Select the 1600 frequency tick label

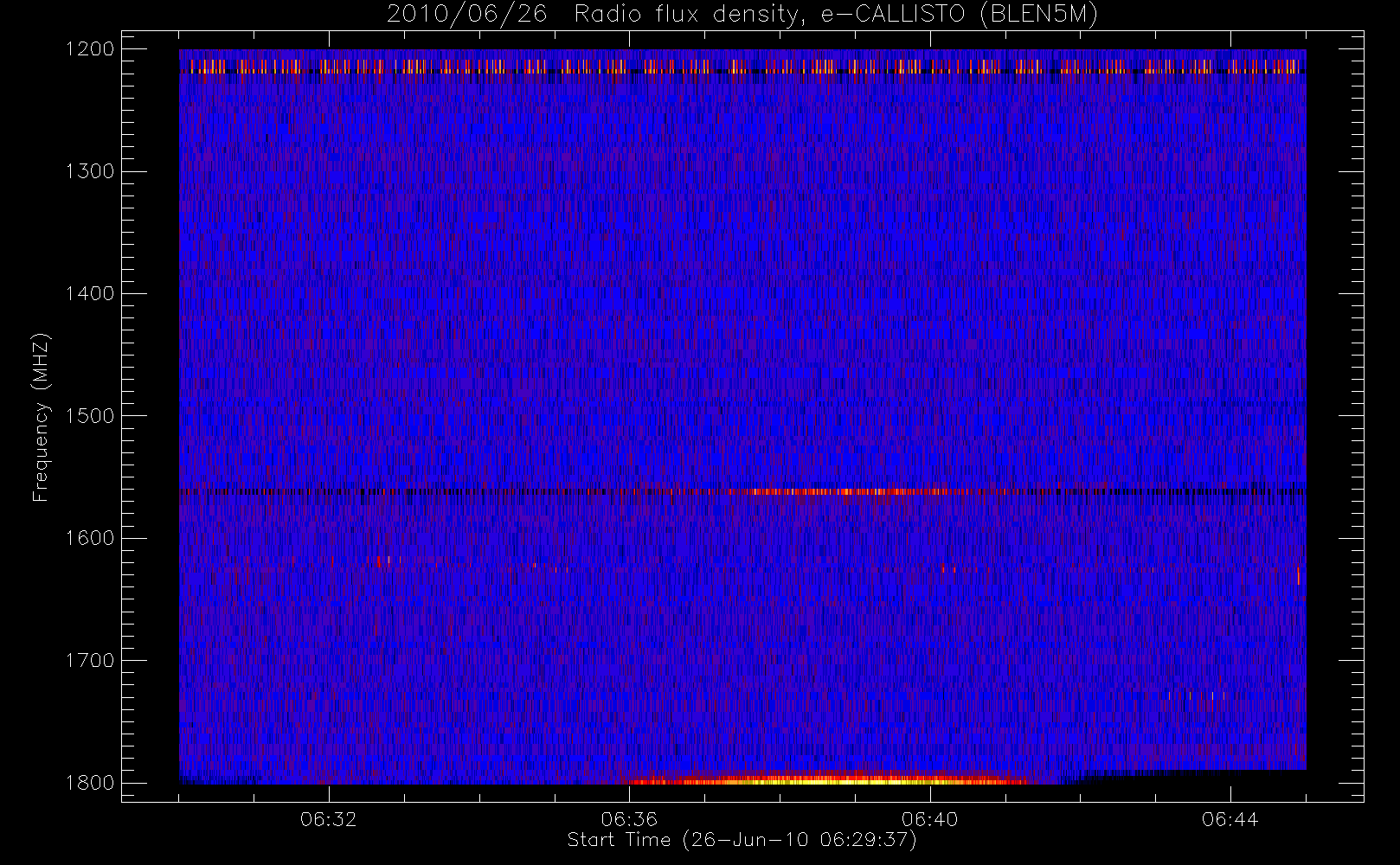pyautogui.click(x=90, y=538)
